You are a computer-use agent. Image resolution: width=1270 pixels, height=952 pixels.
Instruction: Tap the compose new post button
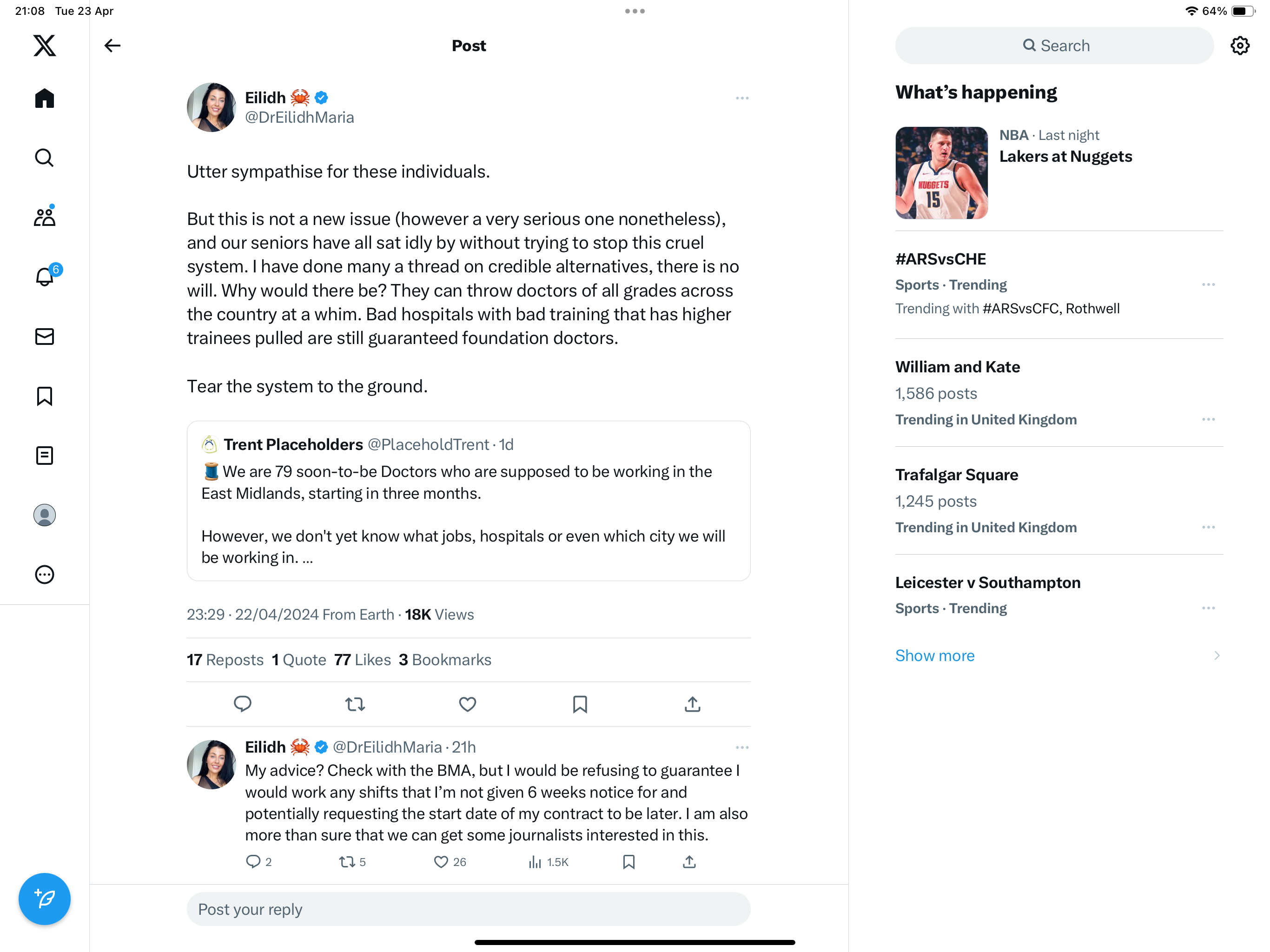44,899
